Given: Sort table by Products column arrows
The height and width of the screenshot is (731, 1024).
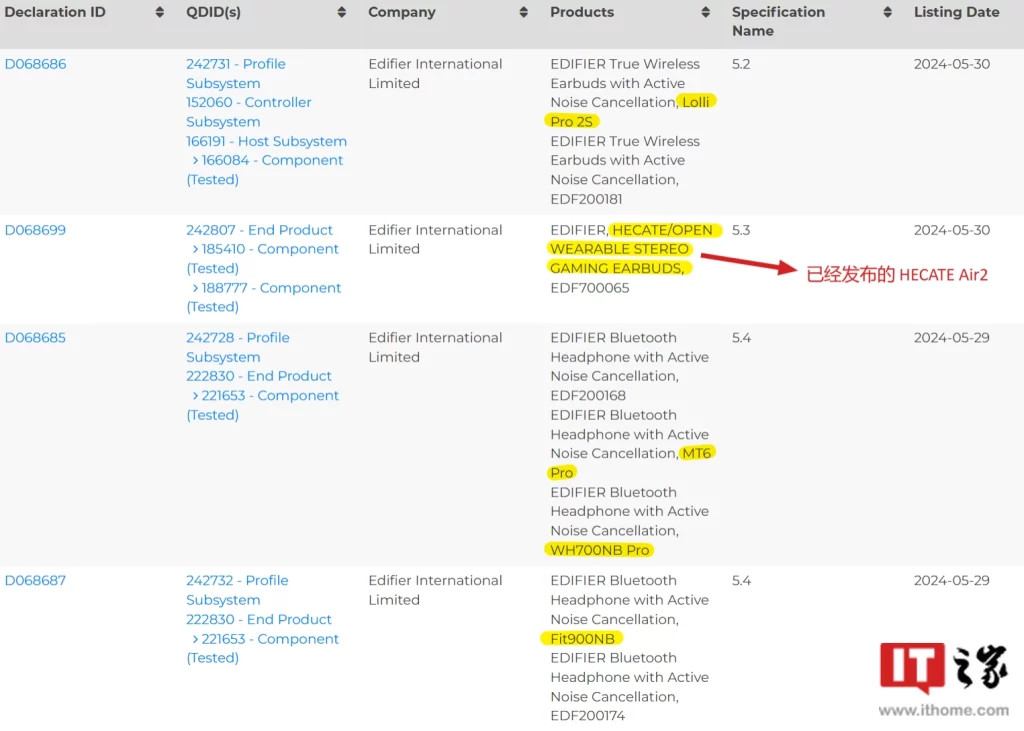Looking at the screenshot, I should [x=705, y=12].
